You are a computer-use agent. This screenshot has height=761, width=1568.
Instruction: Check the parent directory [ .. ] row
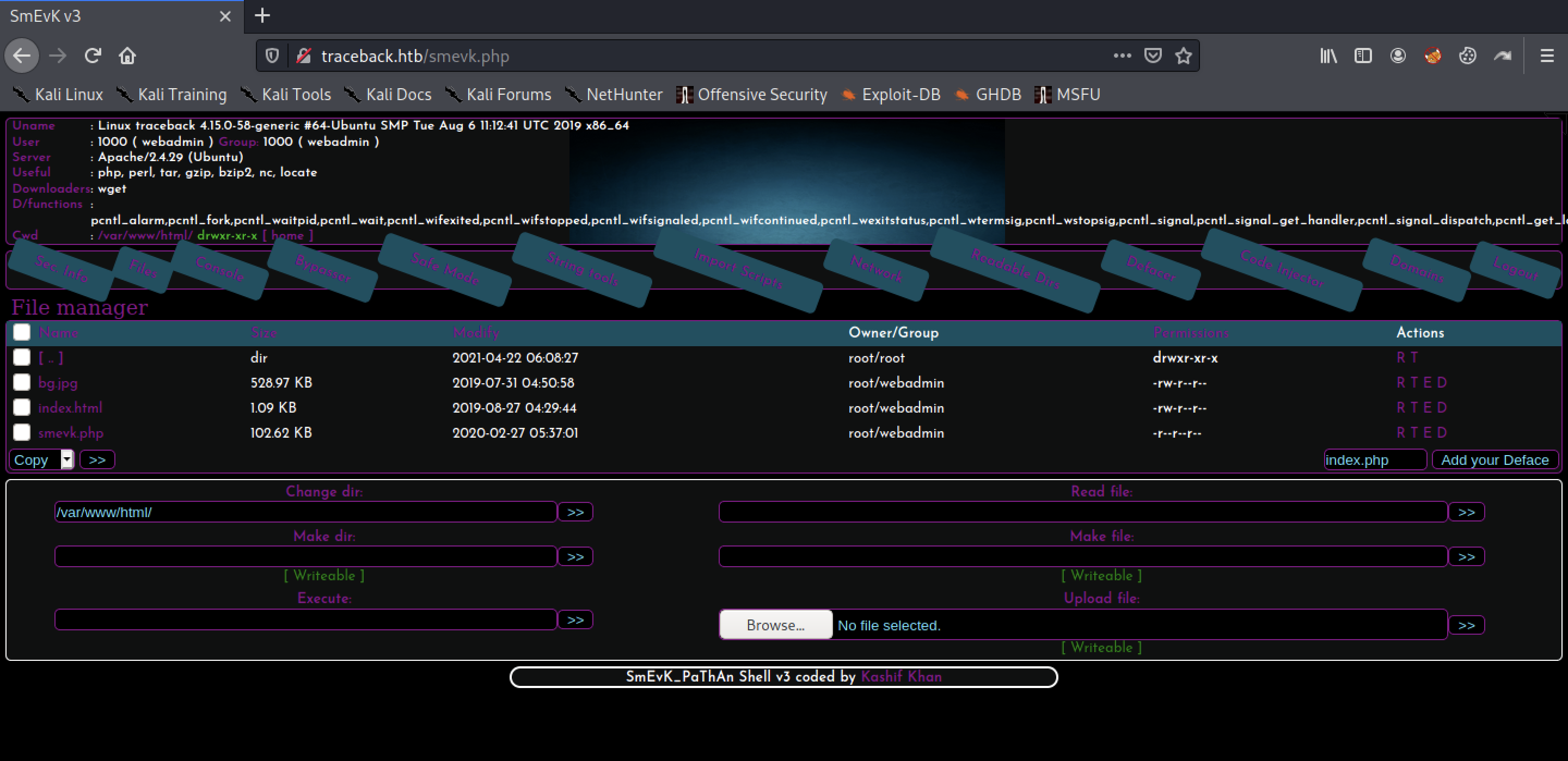[x=22, y=358]
